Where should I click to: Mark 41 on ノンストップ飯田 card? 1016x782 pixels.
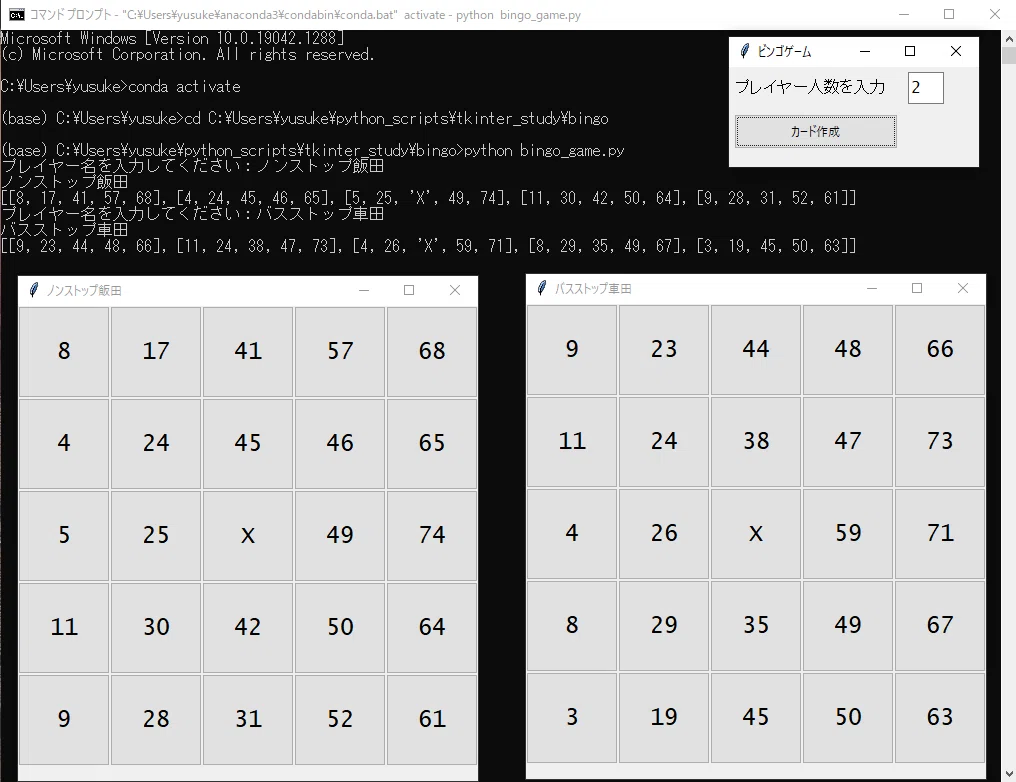[248, 351]
